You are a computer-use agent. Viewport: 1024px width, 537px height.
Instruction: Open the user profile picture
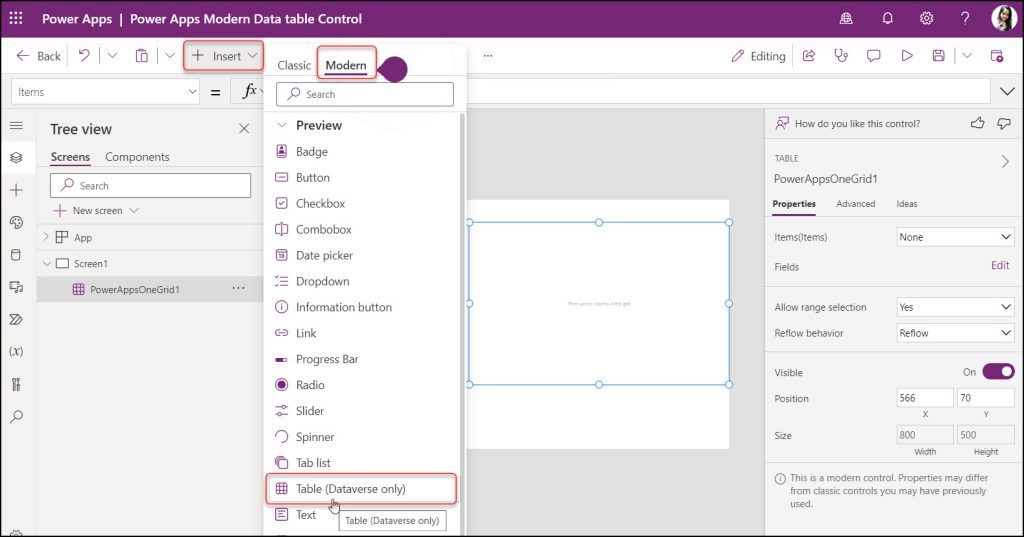[1004, 18]
